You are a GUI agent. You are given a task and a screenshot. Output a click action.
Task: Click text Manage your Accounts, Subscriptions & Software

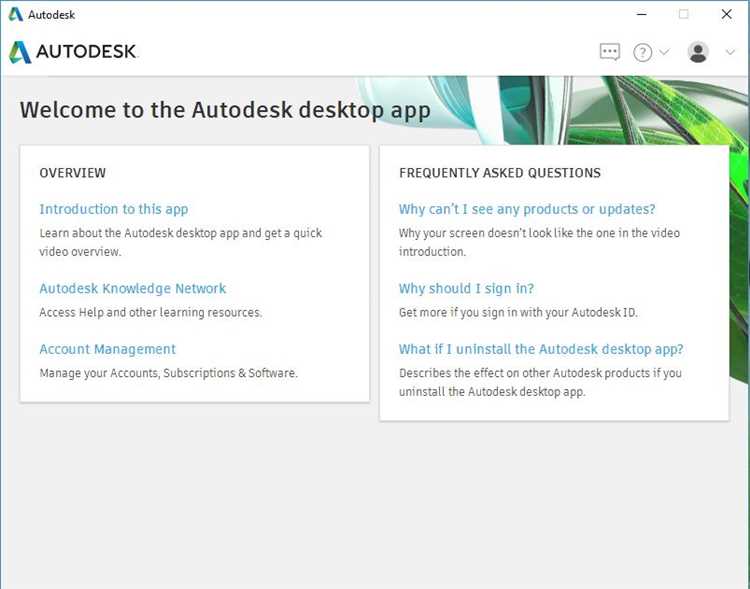(168, 373)
